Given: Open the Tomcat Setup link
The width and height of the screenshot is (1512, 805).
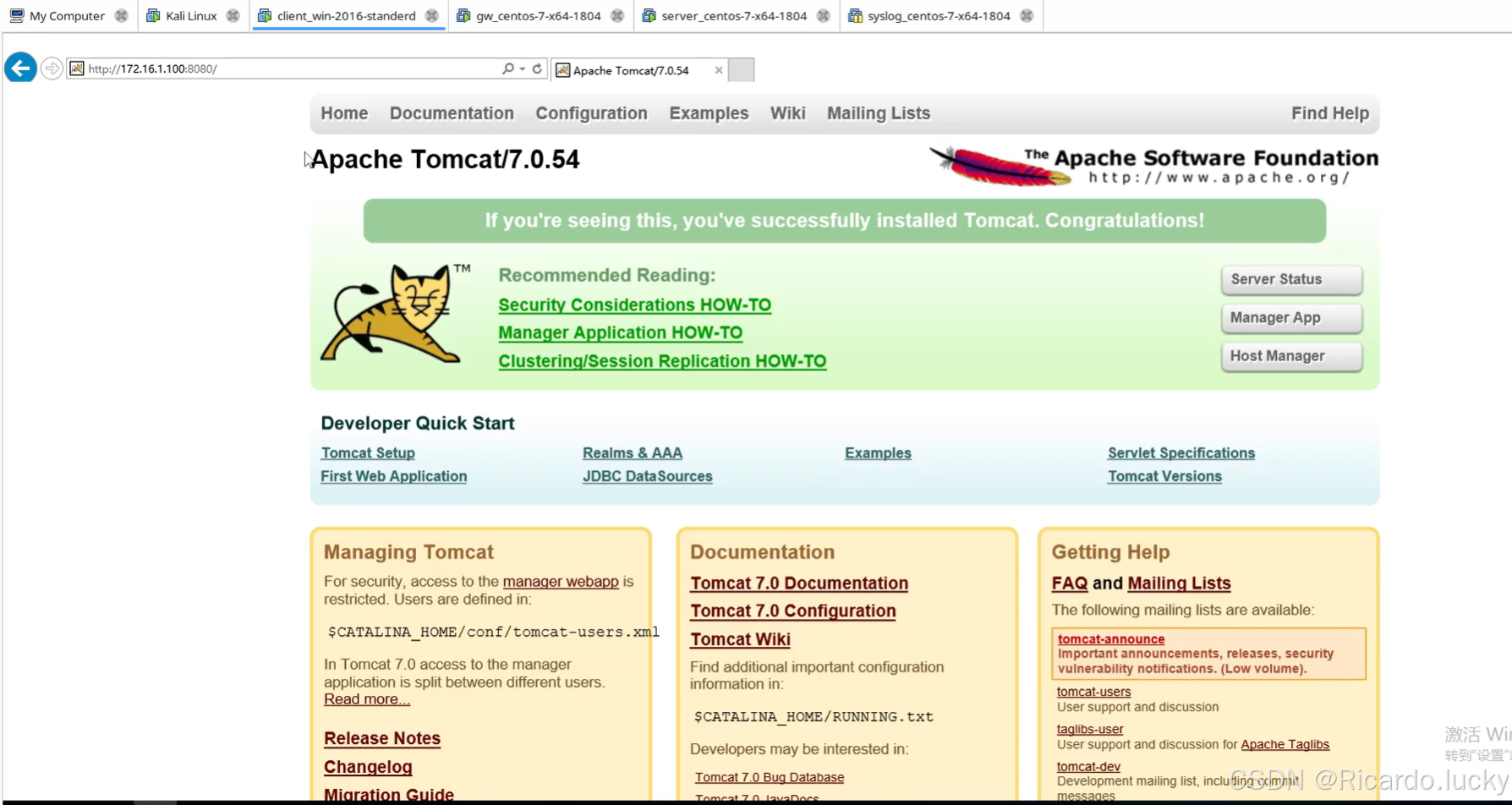Looking at the screenshot, I should coord(368,453).
